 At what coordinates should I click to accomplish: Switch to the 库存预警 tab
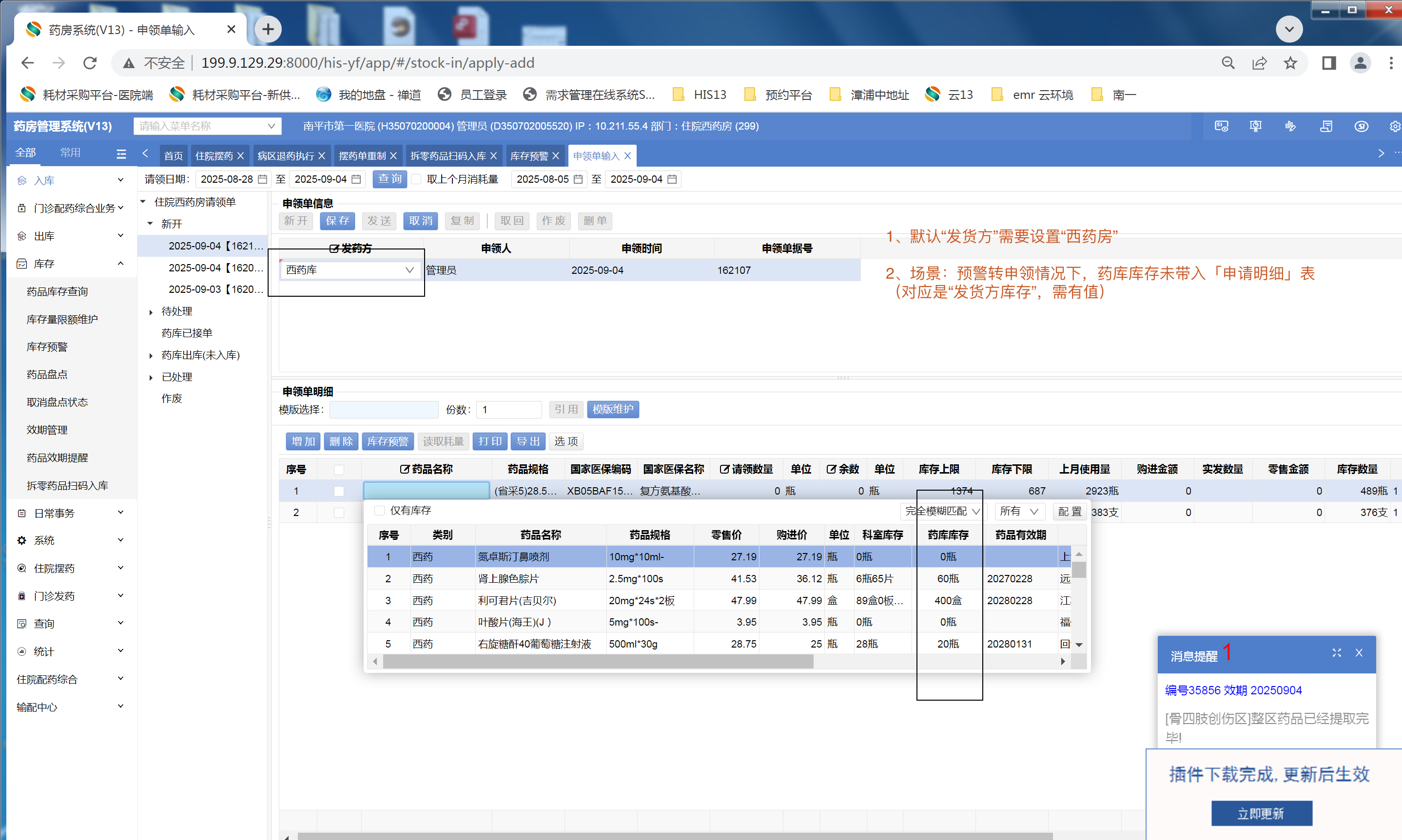click(529, 155)
